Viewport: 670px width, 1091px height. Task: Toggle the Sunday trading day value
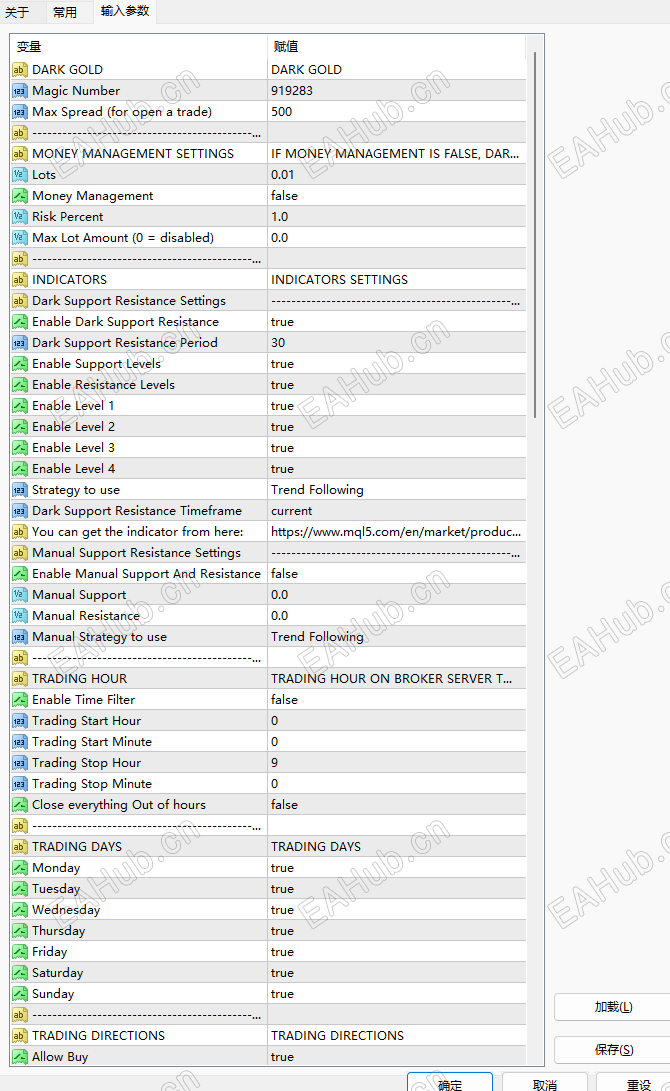(397, 994)
